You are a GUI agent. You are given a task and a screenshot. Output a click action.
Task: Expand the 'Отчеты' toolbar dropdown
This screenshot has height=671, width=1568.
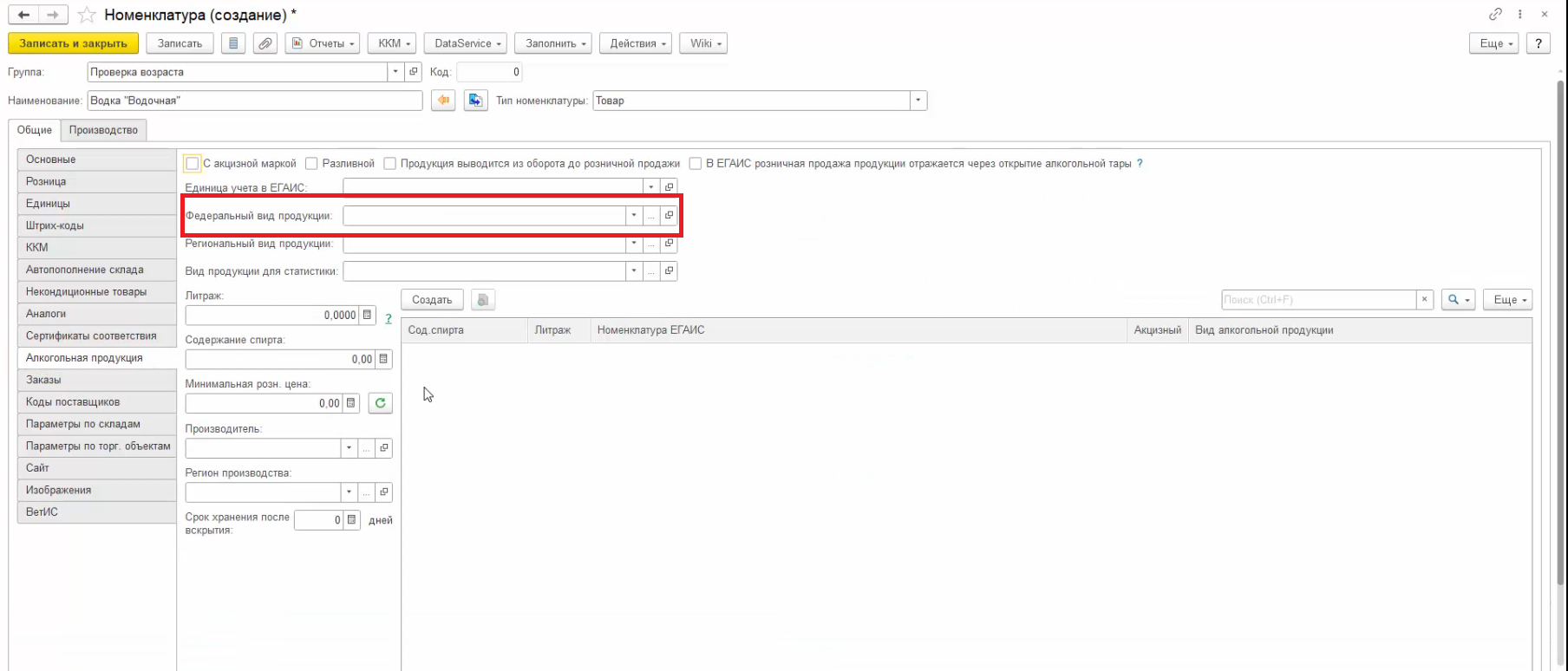click(321, 43)
